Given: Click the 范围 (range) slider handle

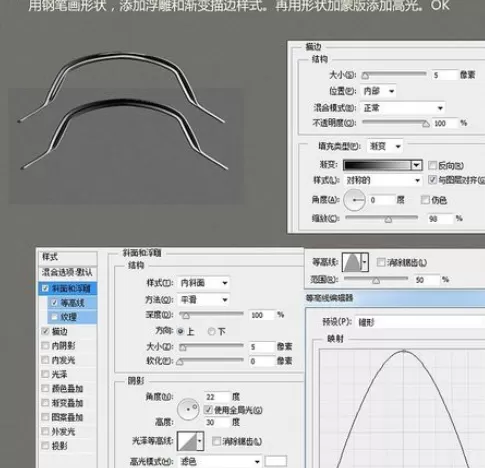Looking at the screenshot, I should click(376, 281).
